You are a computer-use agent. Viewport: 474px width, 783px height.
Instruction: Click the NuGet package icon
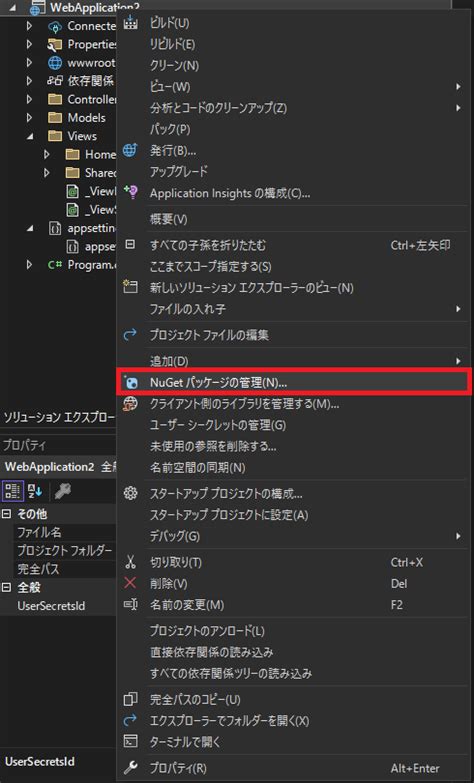click(131, 383)
